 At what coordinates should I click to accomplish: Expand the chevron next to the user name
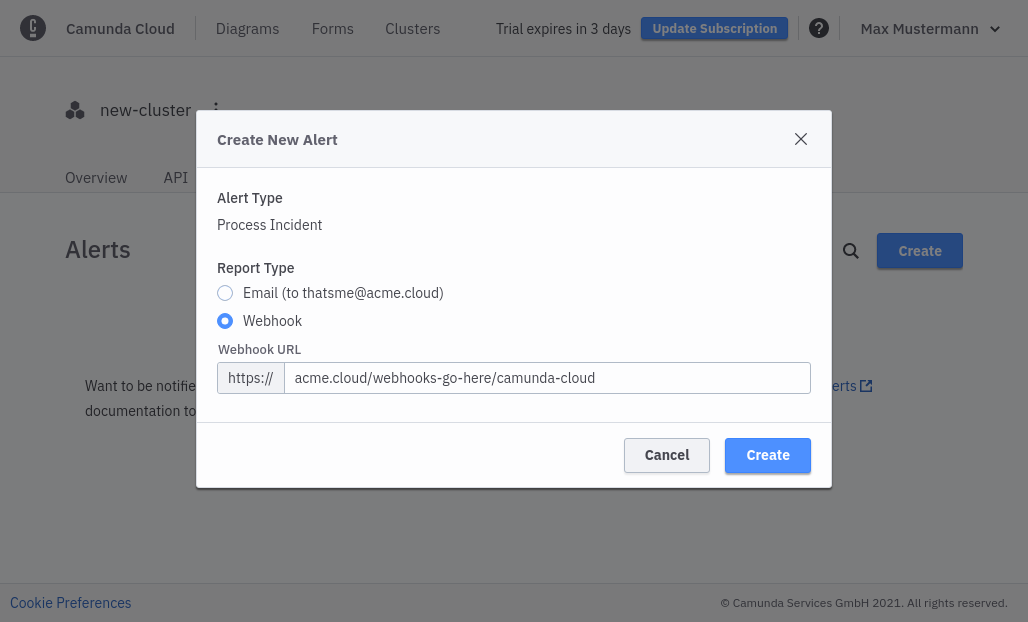click(x=993, y=29)
